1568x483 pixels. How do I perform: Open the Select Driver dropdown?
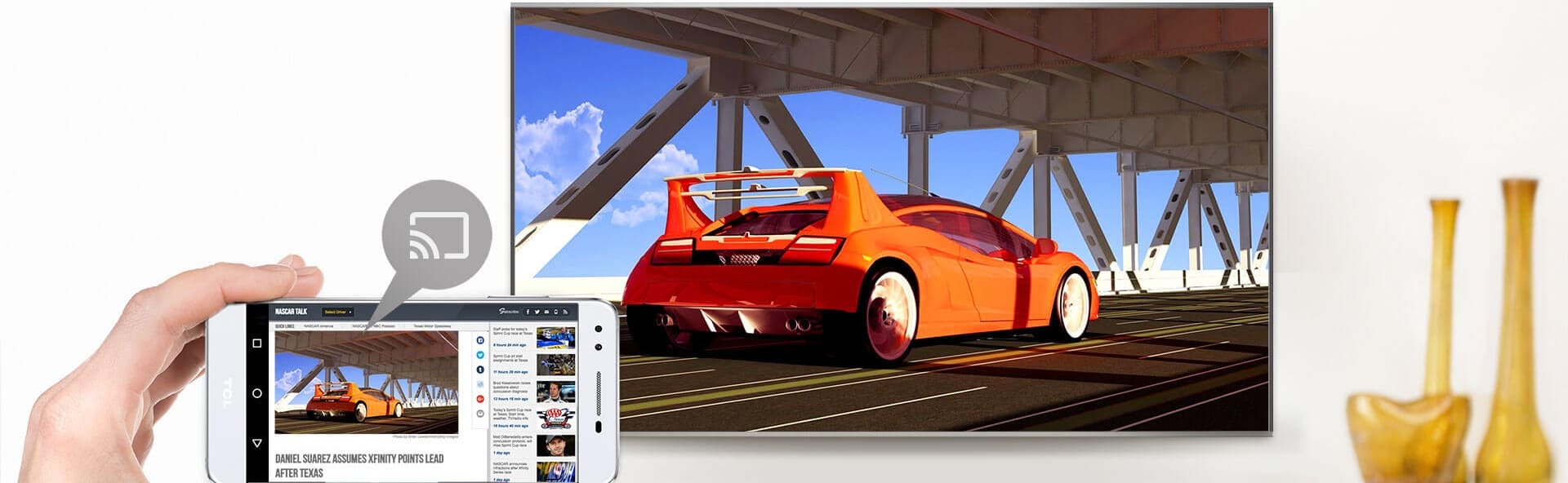point(337,312)
